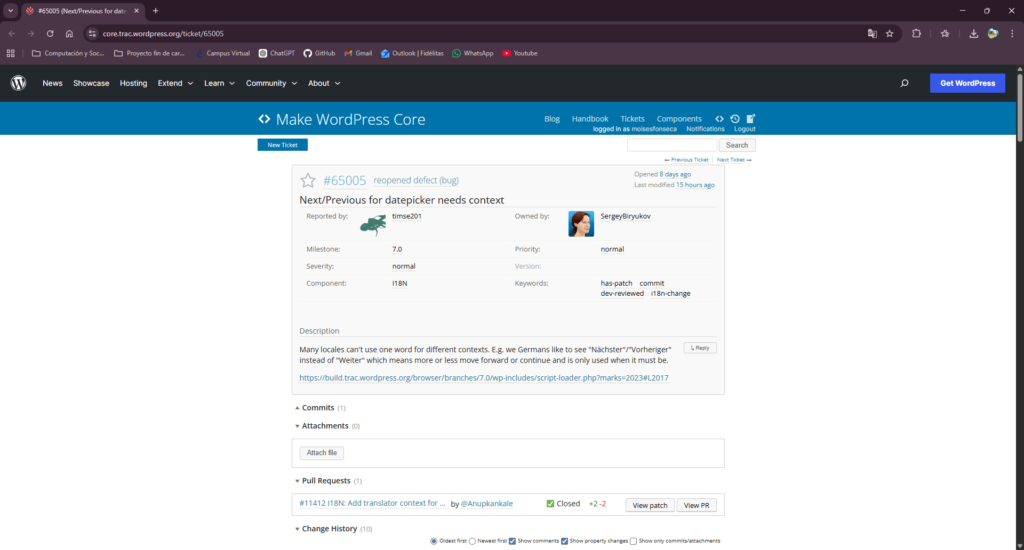Open browser extensions puzzle icon
Viewport: 1024px width, 550px height.
pos(916,33)
